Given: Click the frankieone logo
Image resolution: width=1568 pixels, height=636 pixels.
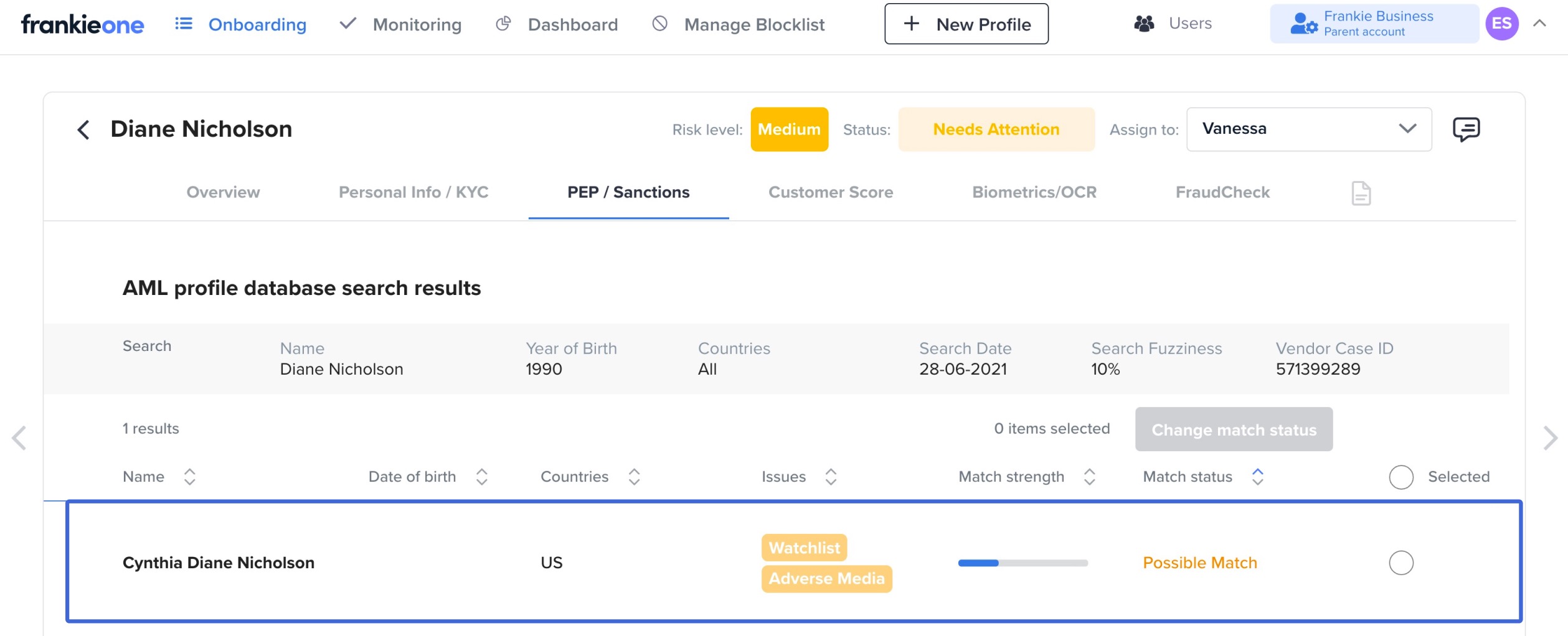Looking at the screenshot, I should tap(82, 24).
